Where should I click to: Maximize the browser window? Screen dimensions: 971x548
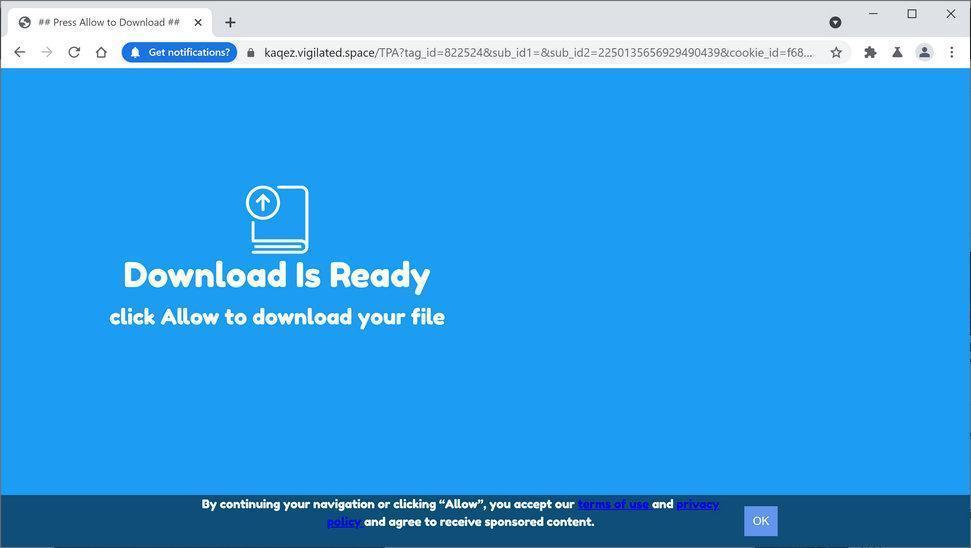click(x=912, y=14)
